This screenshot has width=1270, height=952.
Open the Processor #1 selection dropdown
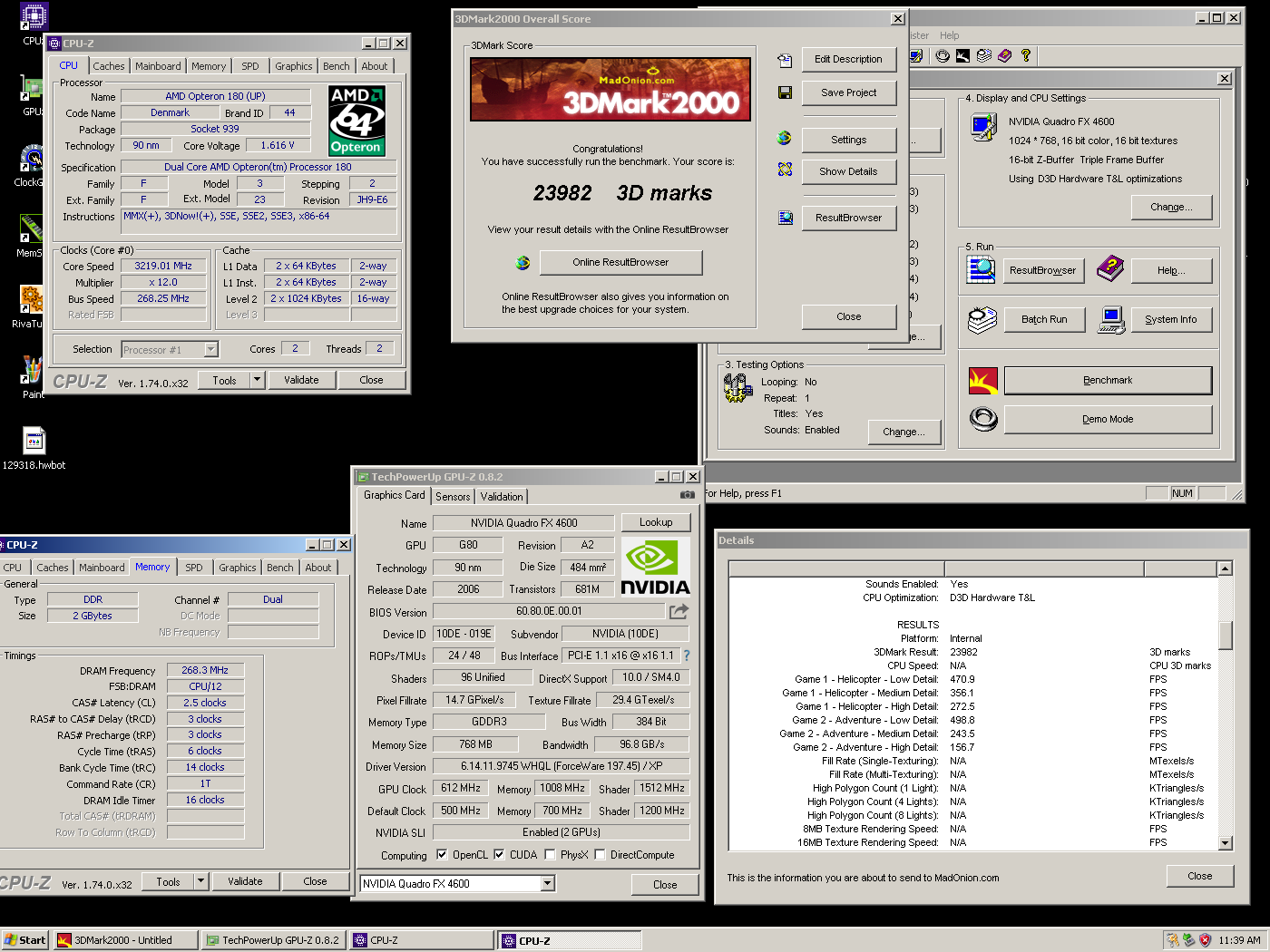click(211, 349)
